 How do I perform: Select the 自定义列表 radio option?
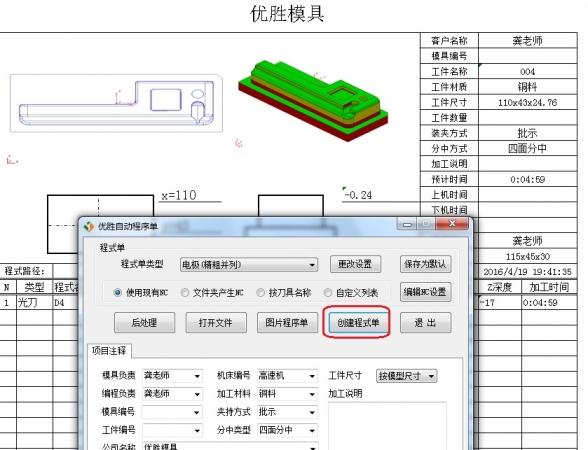pos(328,292)
